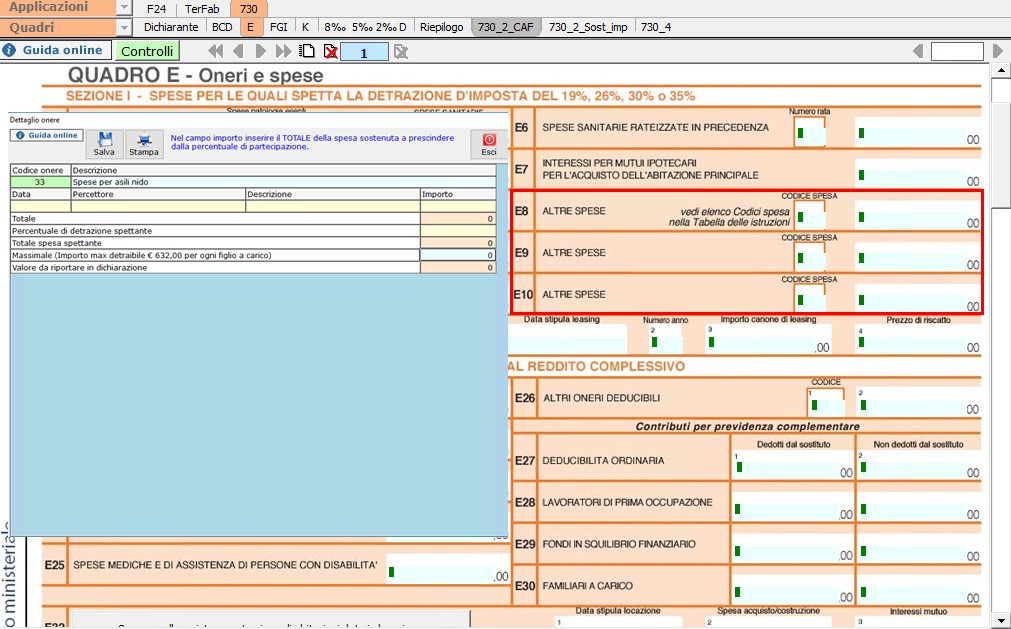
Task: Click E9 Altre spese amount field
Action: pyautogui.click(x=918, y=257)
